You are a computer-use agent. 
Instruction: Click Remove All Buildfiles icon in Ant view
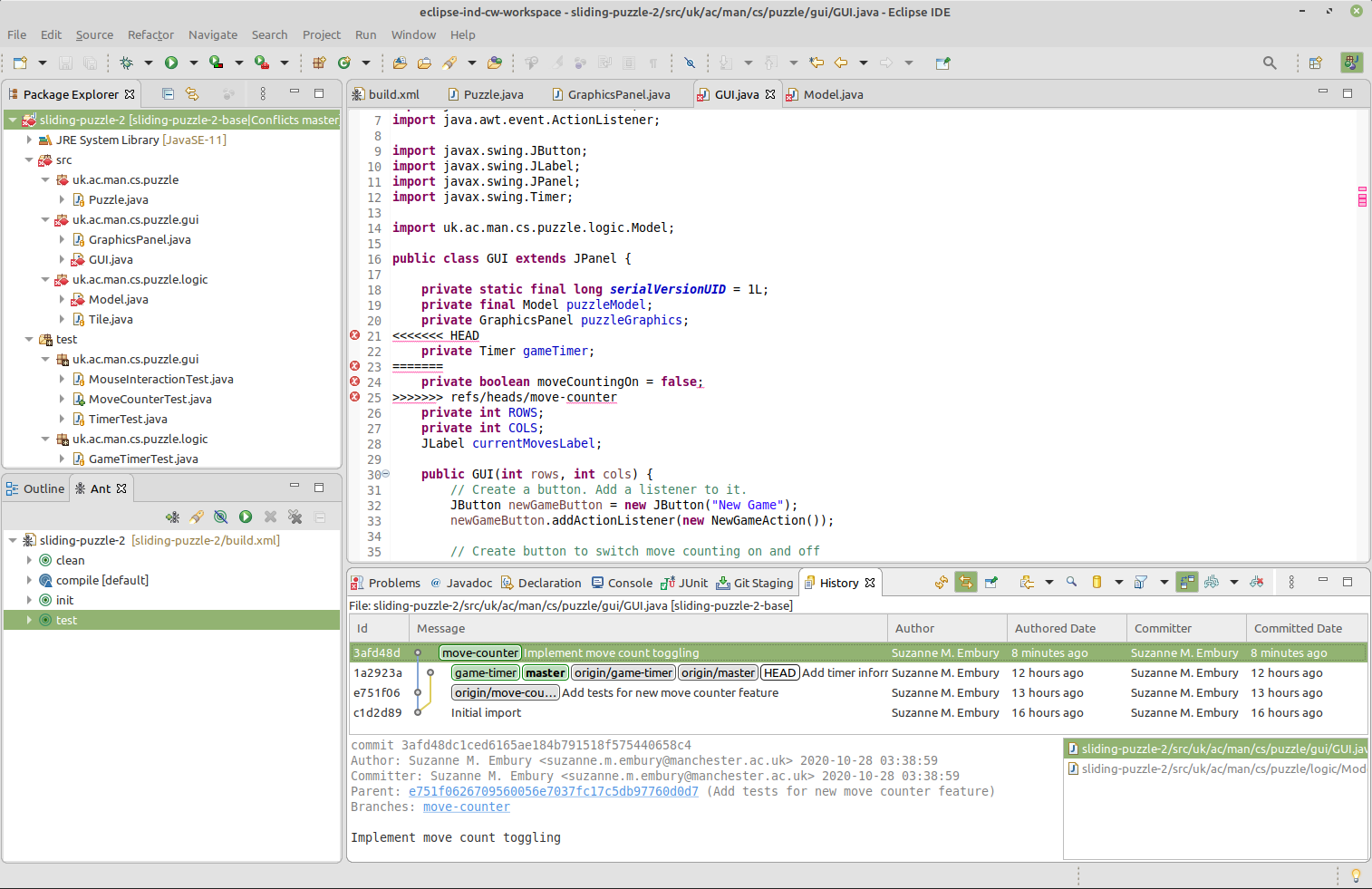tap(295, 517)
